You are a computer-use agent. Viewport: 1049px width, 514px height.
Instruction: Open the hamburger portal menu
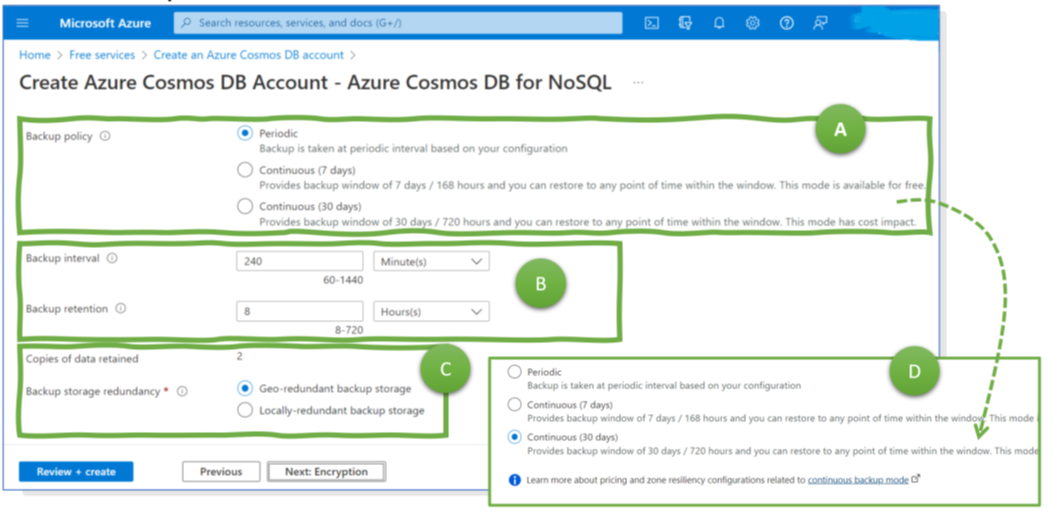23,23
